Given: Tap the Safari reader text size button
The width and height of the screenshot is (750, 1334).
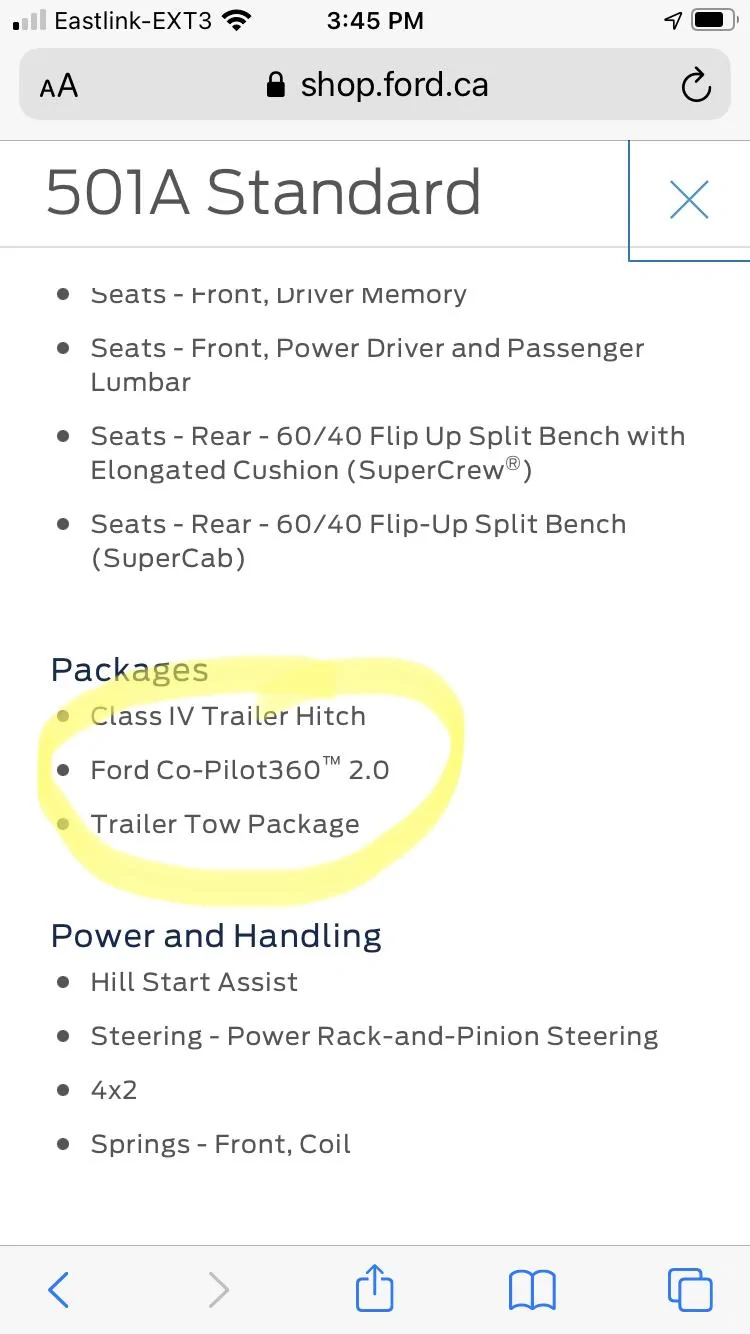Looking at the screenshot, I should pos(59,86).
